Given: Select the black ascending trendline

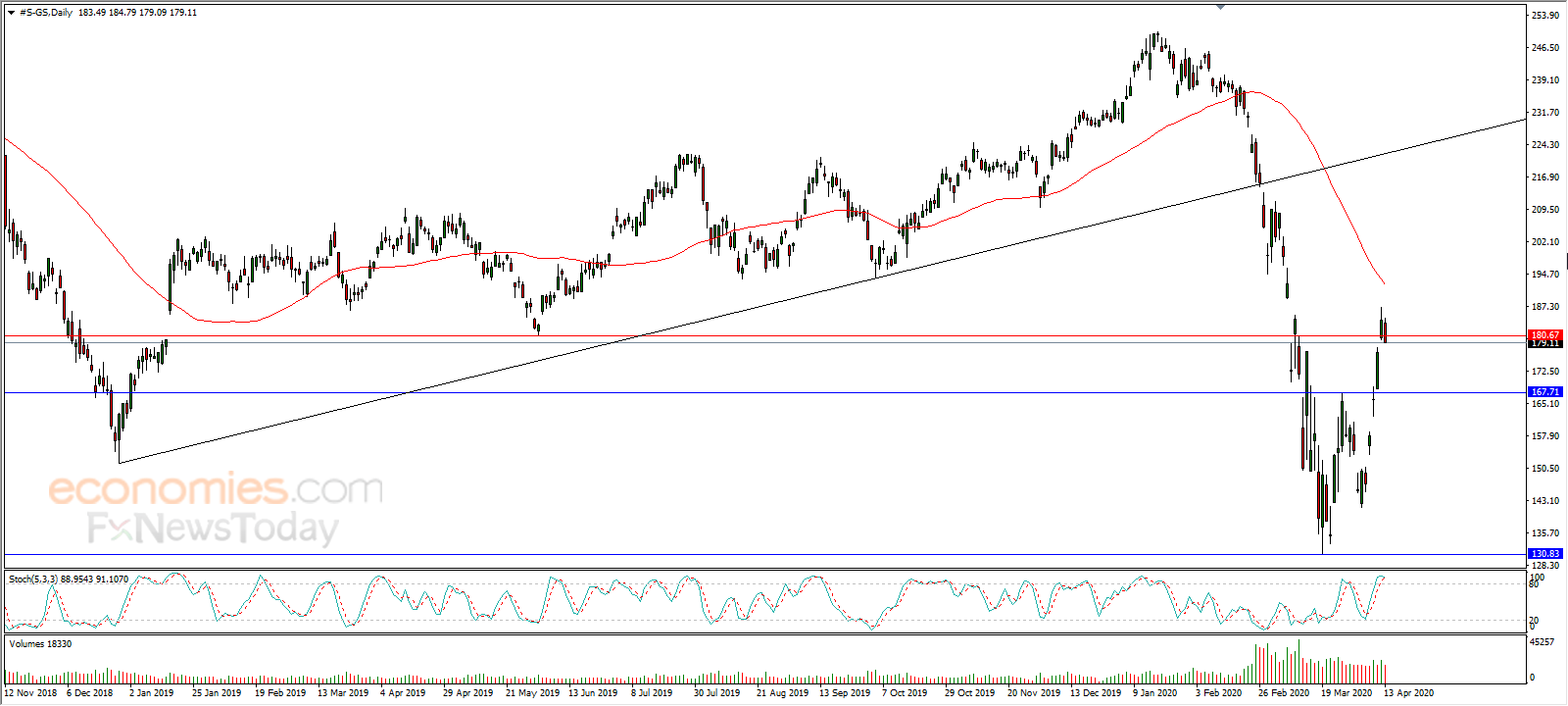Looking at the screenshot, I should 823,291.
